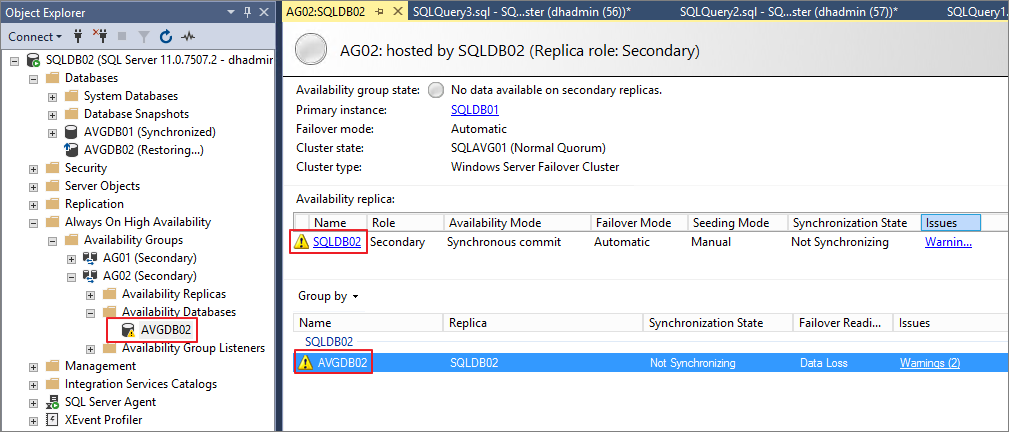Expand the AG01 (Secondary) group

[x=71, y=259]
